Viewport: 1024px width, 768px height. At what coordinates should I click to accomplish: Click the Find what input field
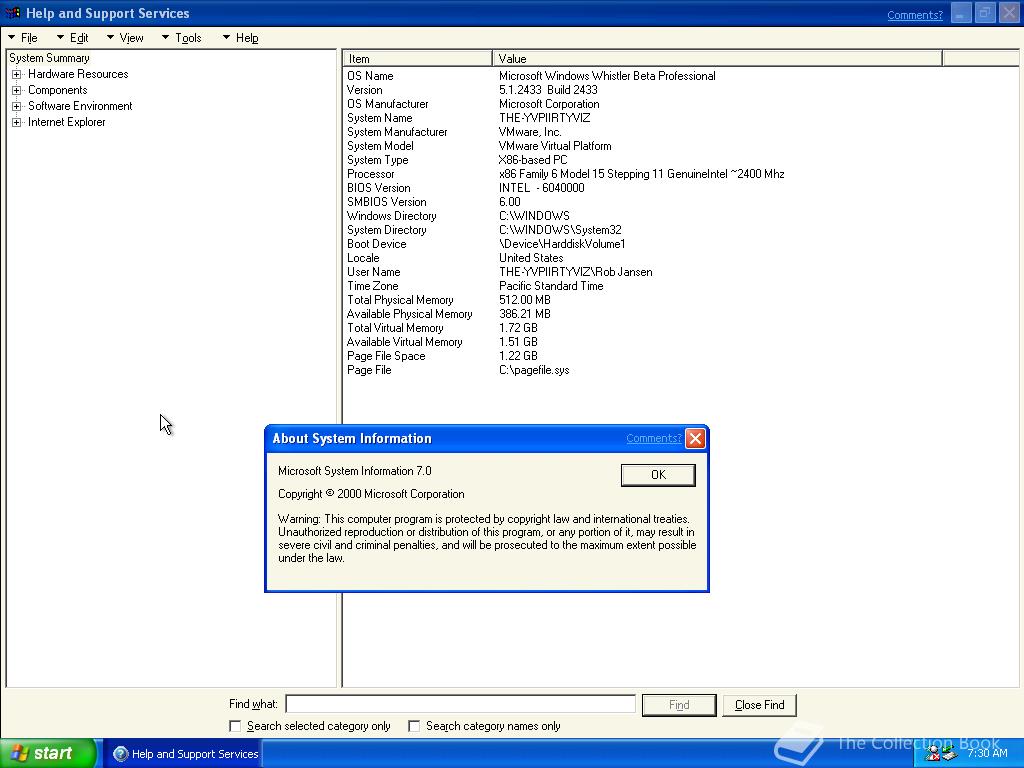coord(460,704)
